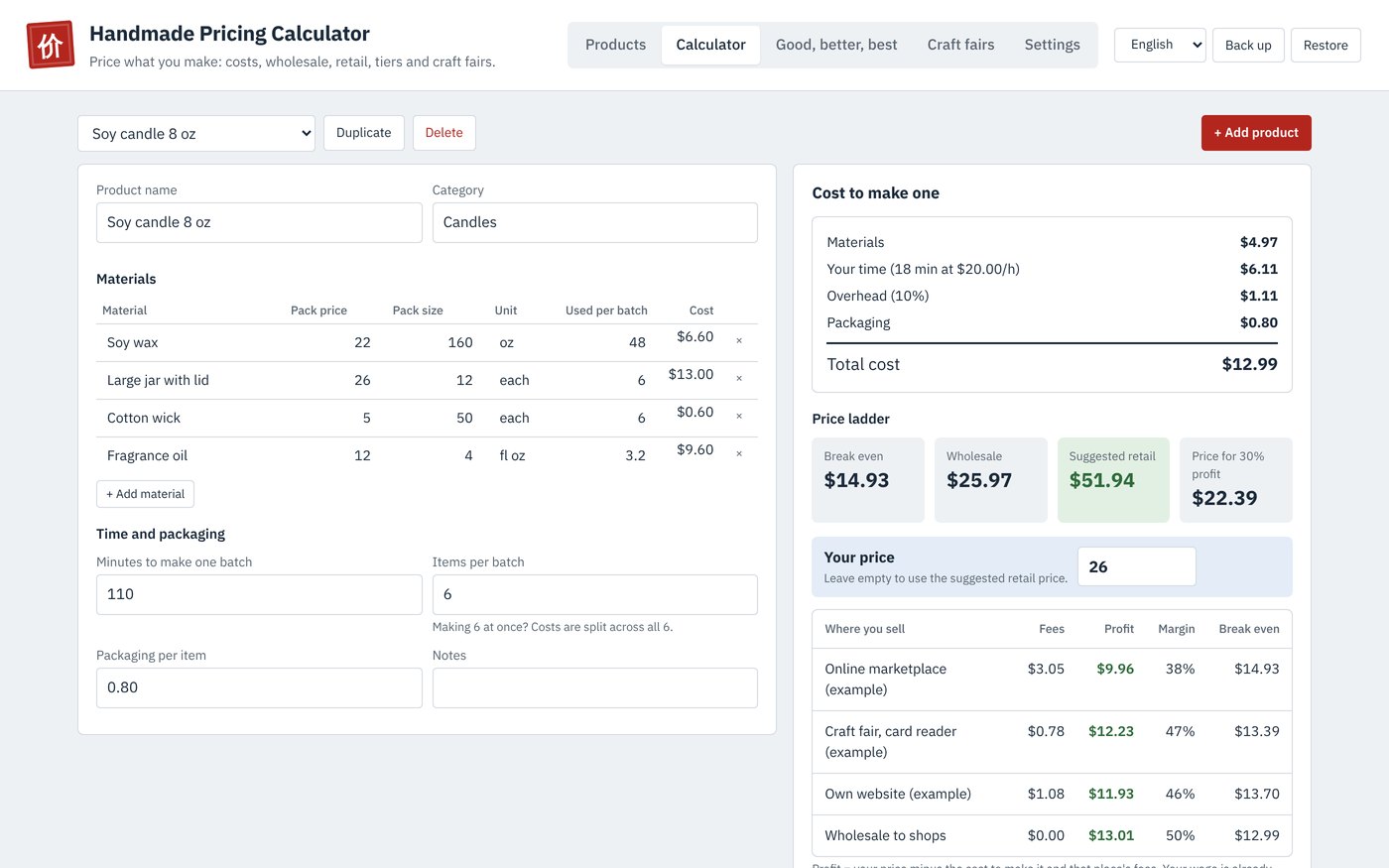Click the Total cost $12.99 value
The width and height of the screenshot is (1389, 868).
(1249, 364)
